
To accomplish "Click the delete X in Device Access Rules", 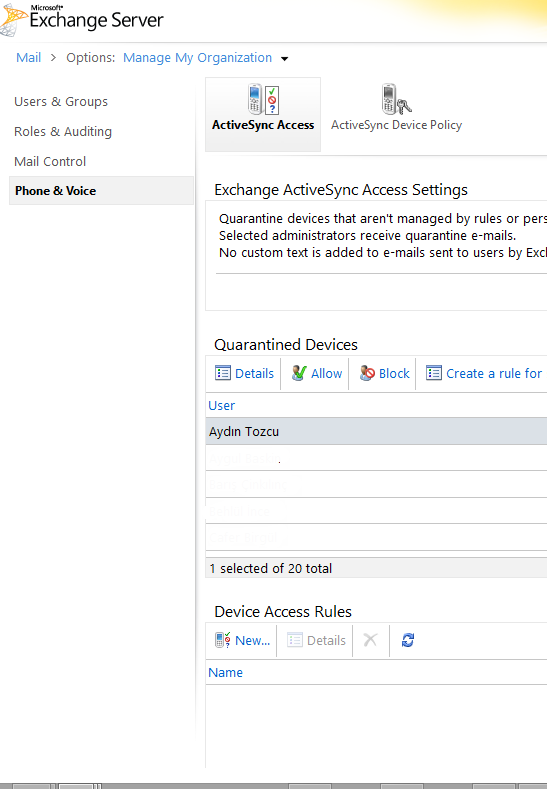I will click(370, 640).
